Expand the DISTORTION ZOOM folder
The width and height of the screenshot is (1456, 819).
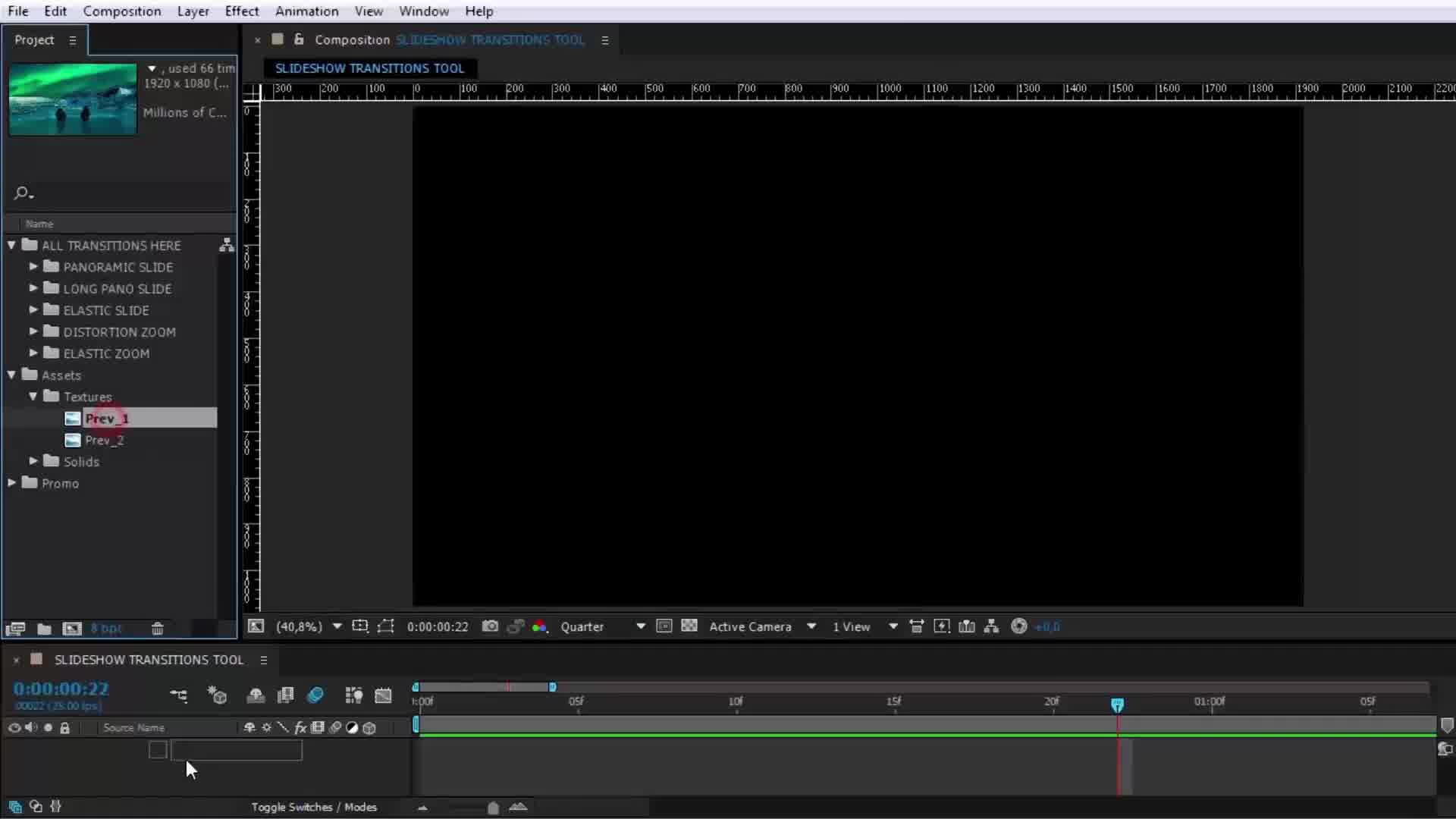pos(33,331)
